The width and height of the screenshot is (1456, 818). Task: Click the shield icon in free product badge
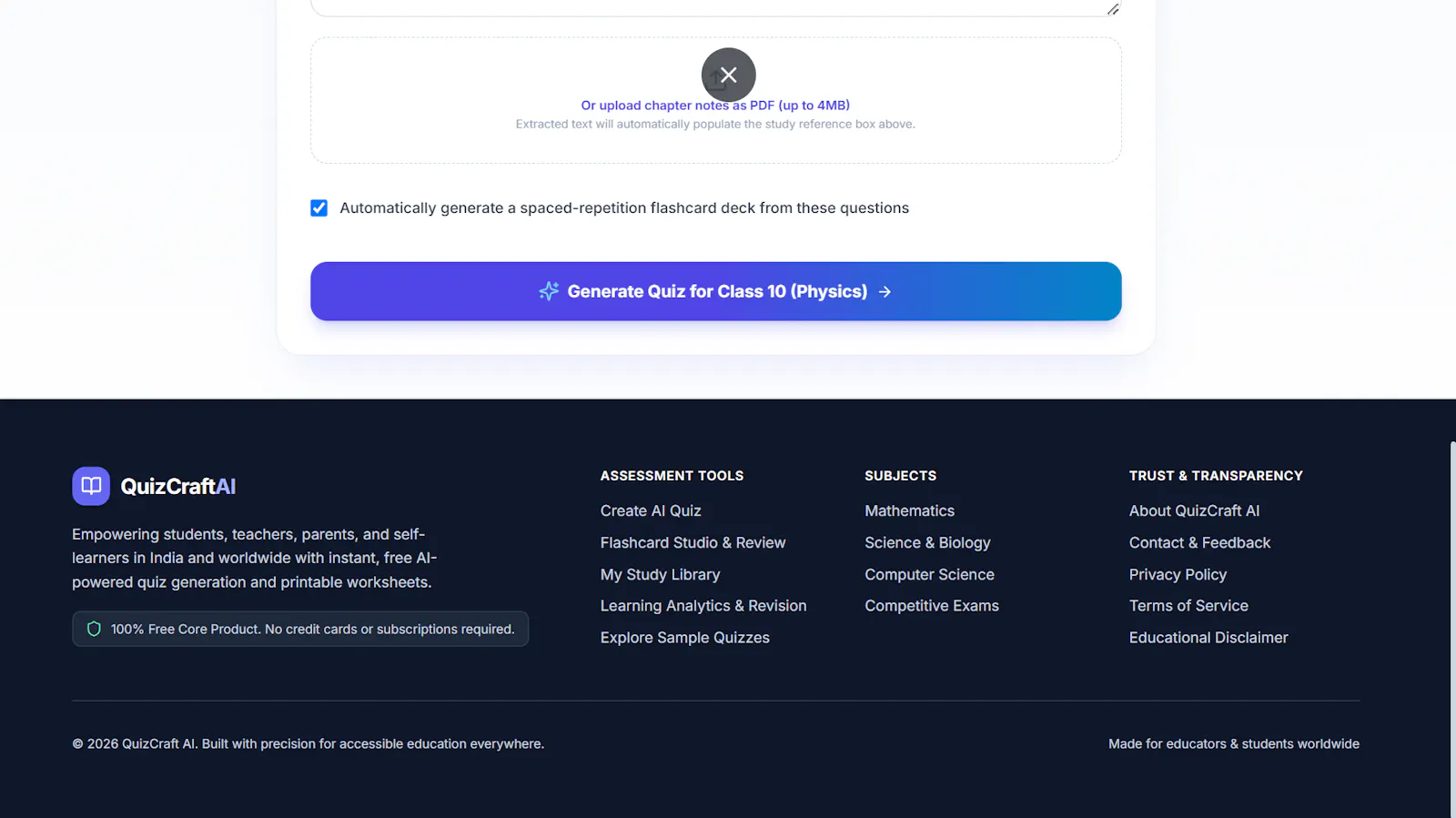94,629
